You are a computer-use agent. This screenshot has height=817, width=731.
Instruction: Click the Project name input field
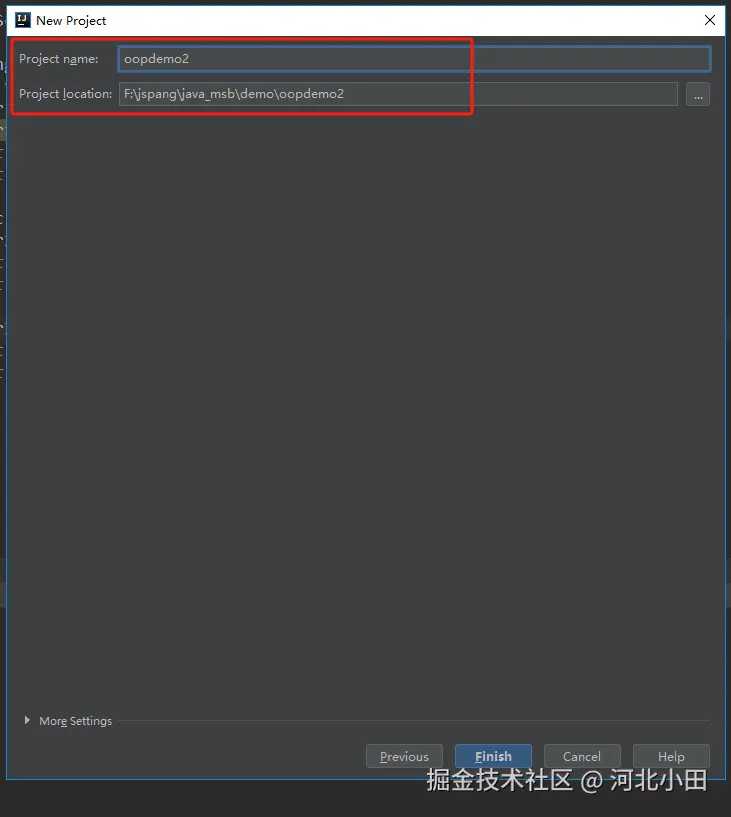coord(414,59)
